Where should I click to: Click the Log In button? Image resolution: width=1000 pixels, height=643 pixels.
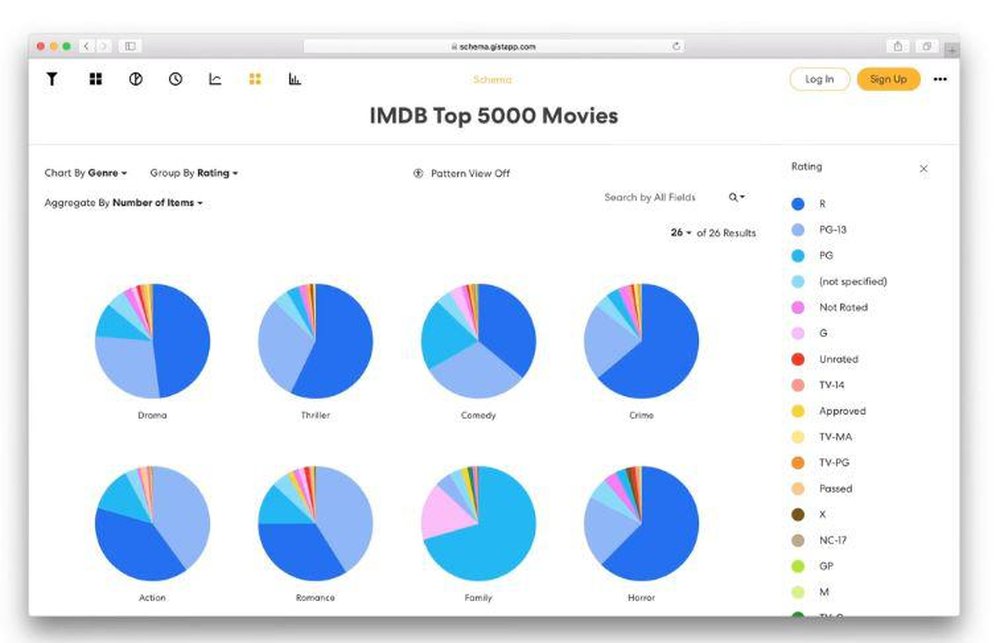click(820, 79)
